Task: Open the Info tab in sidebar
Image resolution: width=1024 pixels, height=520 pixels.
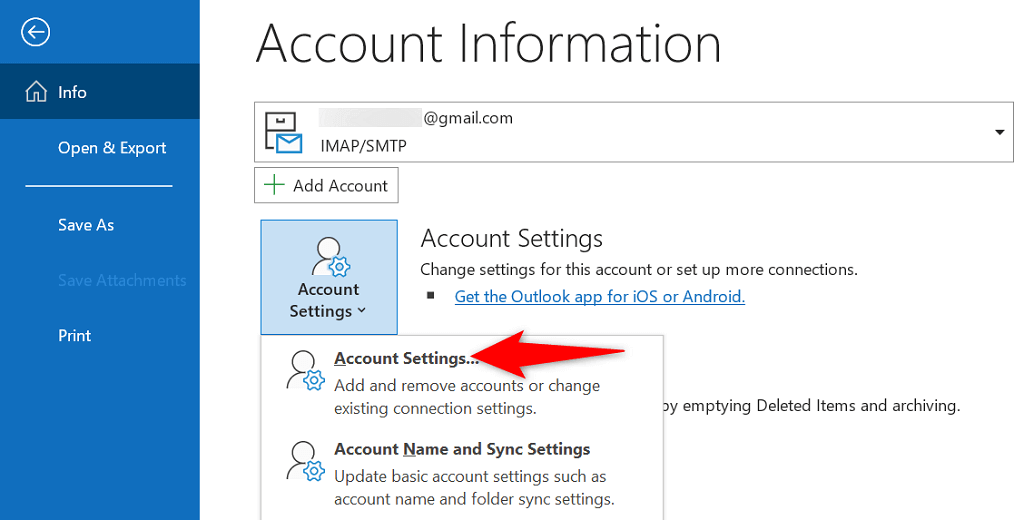Action: click(x=72, y=92)
